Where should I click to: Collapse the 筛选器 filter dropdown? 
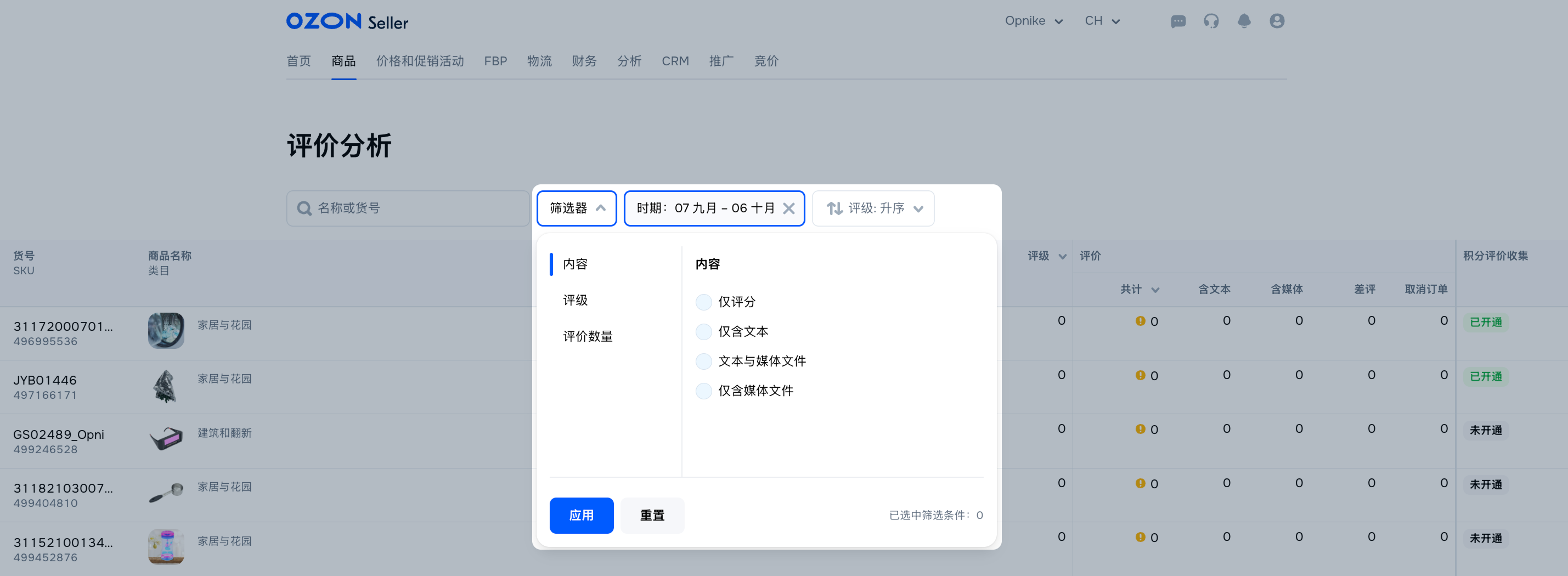click(x=577, y=208)
